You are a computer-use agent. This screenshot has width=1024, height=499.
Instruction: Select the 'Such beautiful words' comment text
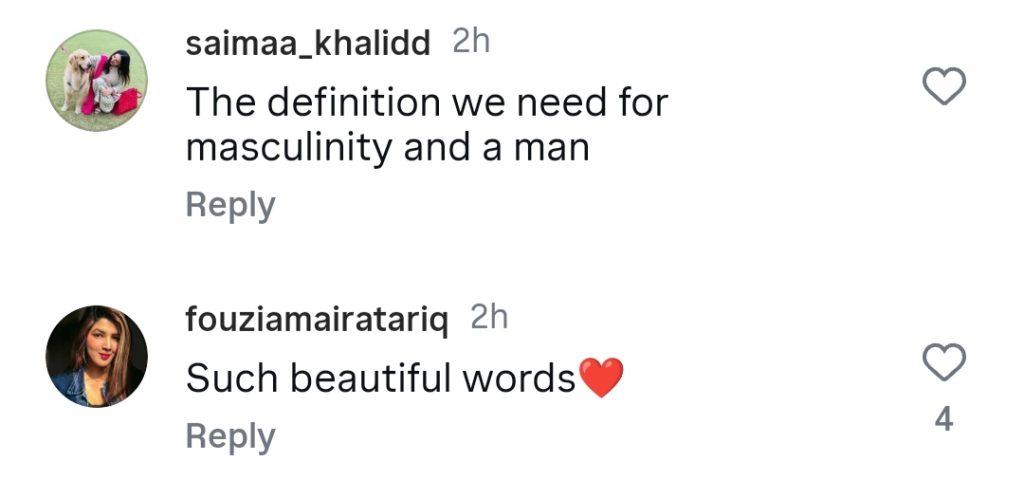[x=381, y=377]
